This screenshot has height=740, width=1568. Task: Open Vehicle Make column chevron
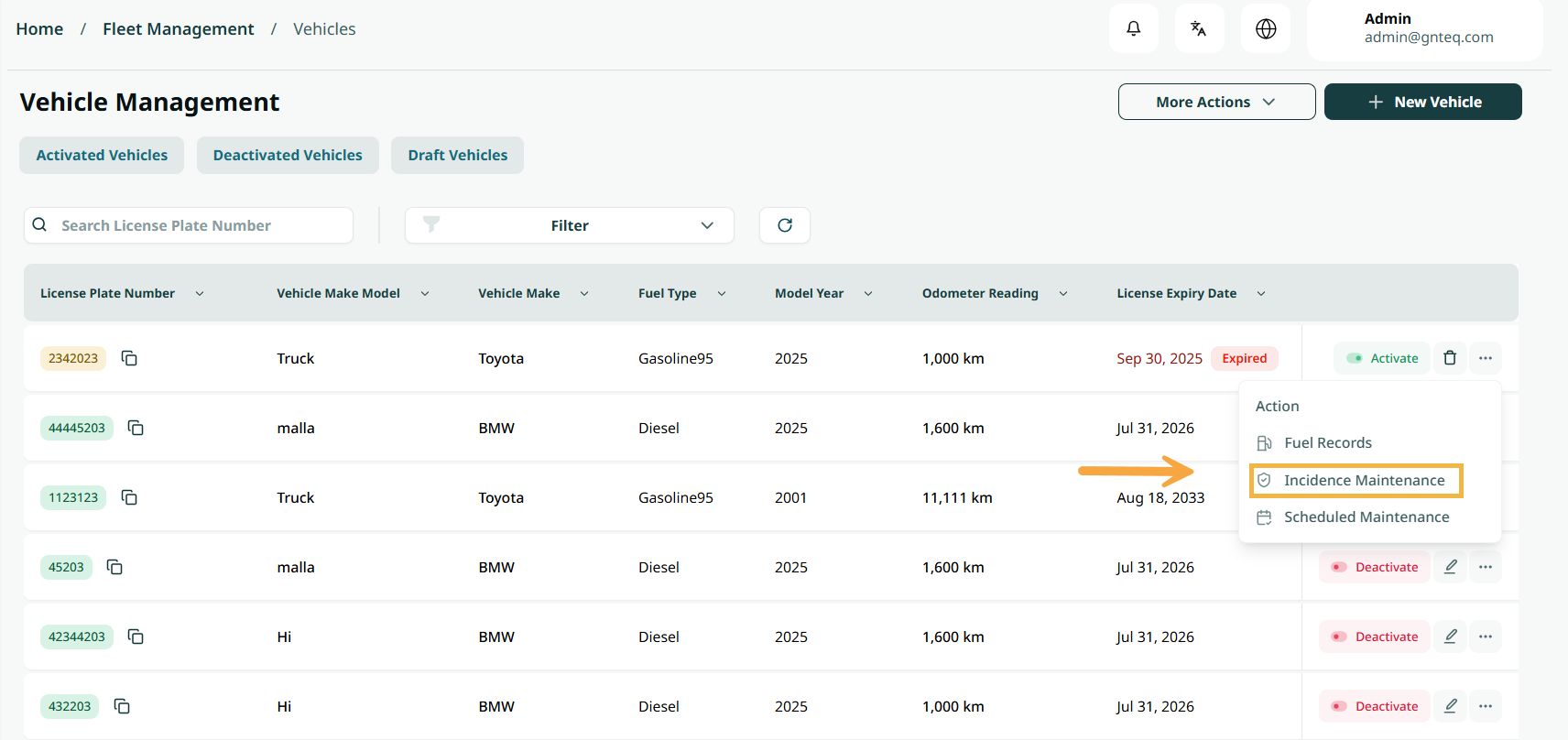tap(584, 293)
